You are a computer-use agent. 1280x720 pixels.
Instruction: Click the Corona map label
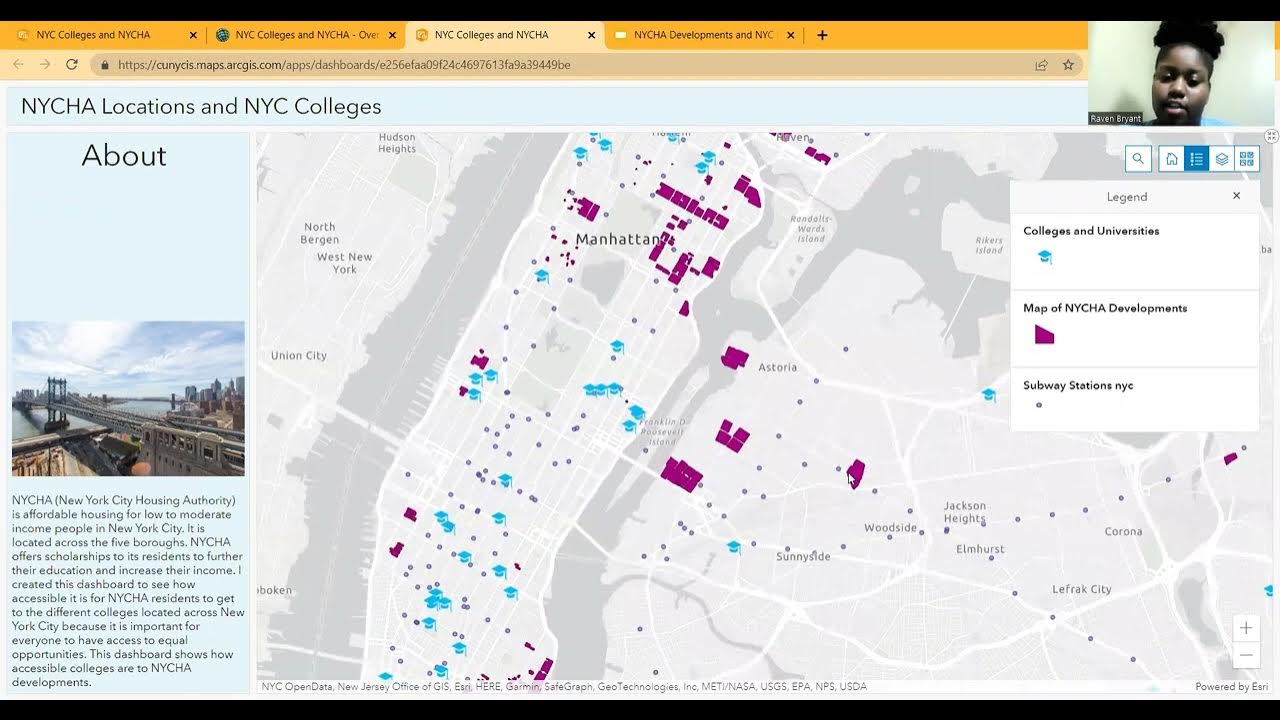1123,531
